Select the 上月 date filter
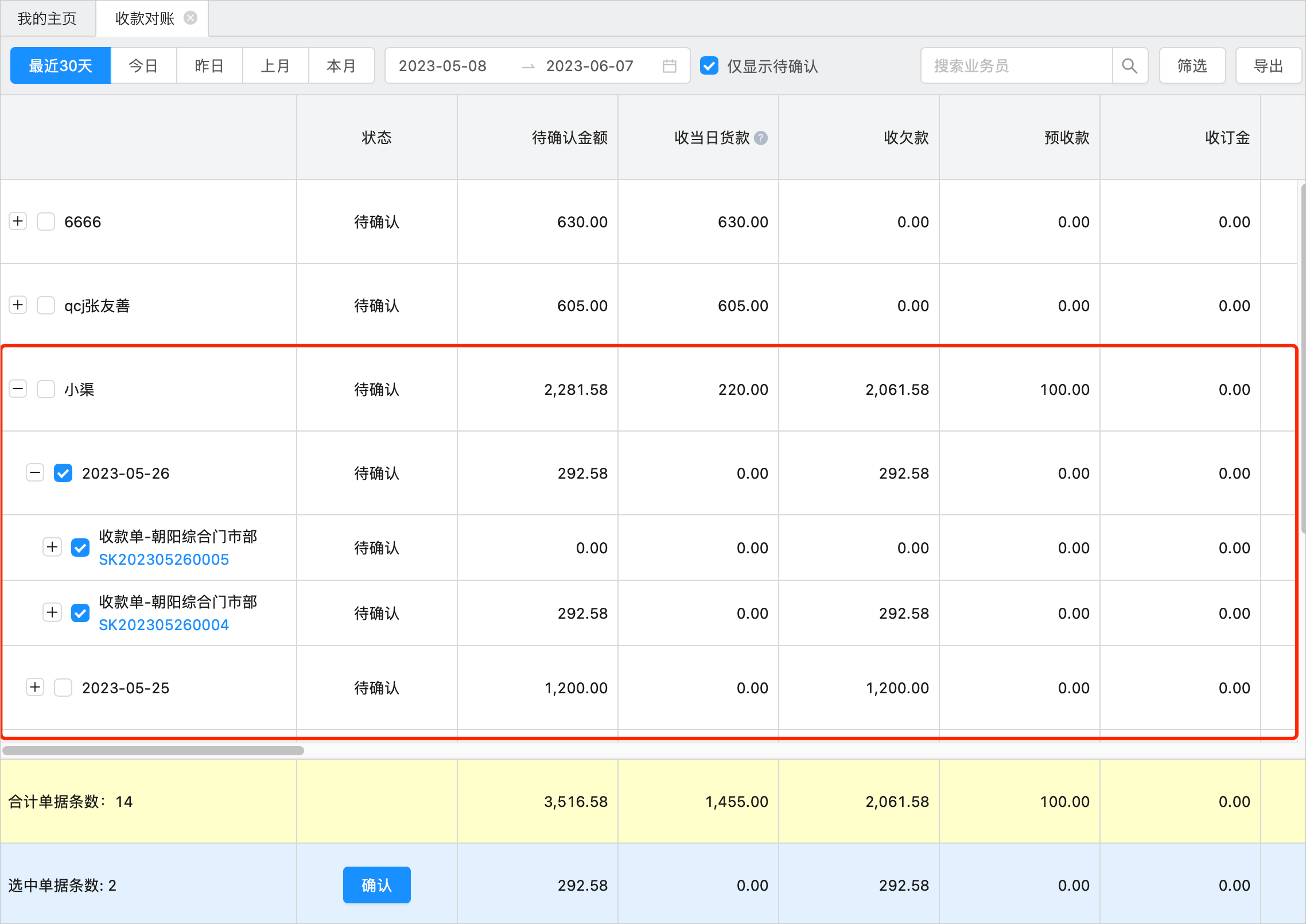Viewport: 1306px width, 924px height. point(275,66)
